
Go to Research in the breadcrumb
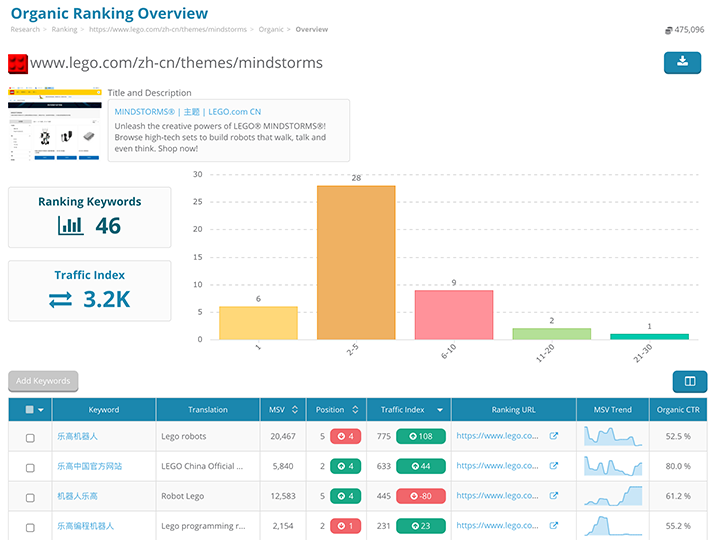click(x=25, y=30)
